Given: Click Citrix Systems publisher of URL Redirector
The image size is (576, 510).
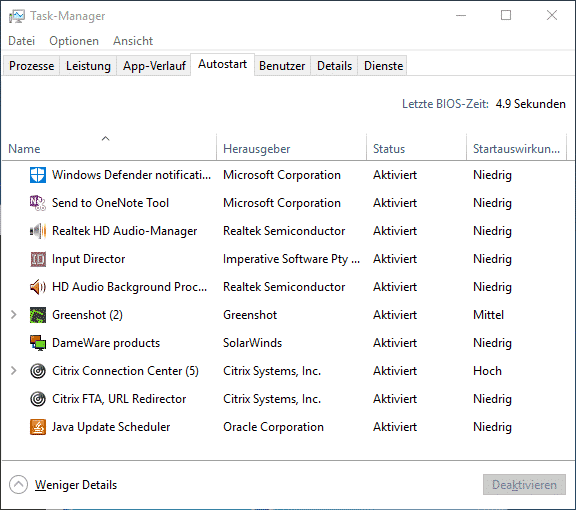Looking at the screenshot, I should [x=272, y=399].
